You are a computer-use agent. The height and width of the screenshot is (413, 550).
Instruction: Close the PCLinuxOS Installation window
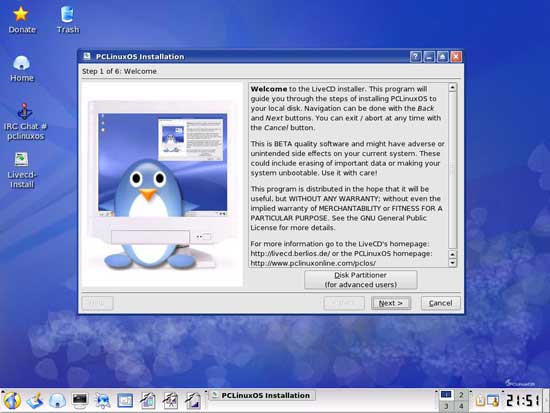pyautogui.click(x=456, y=56)
